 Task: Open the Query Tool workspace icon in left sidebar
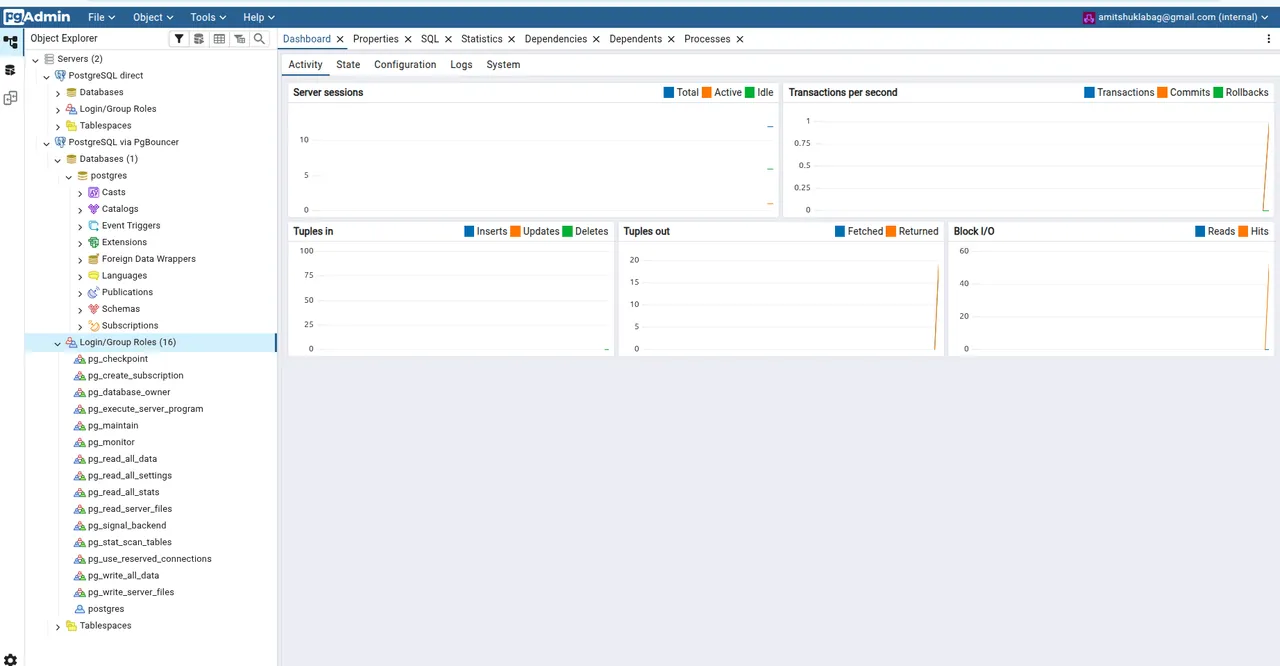click(11, 70)
